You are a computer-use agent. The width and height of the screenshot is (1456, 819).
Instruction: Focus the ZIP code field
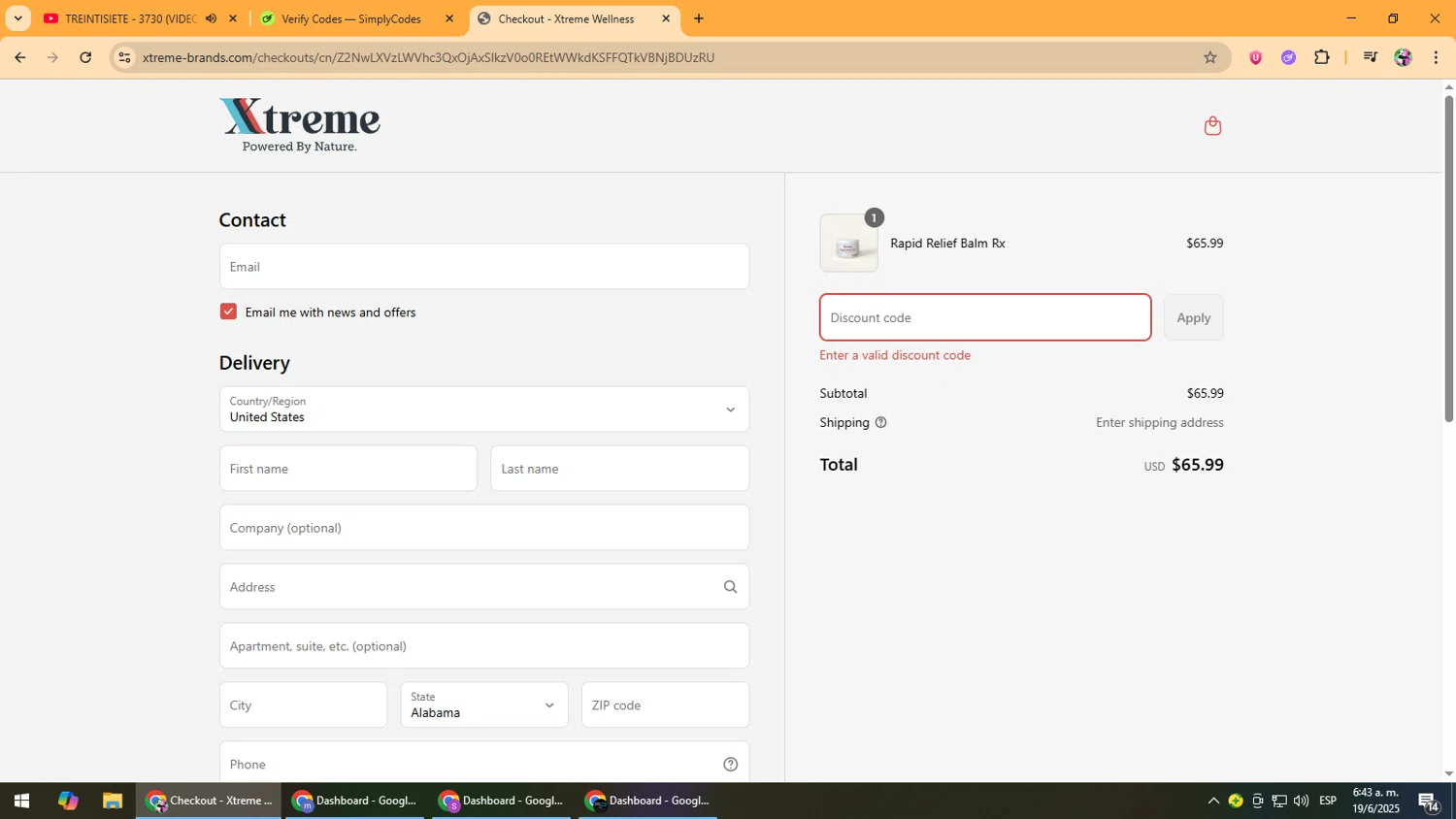665,704
